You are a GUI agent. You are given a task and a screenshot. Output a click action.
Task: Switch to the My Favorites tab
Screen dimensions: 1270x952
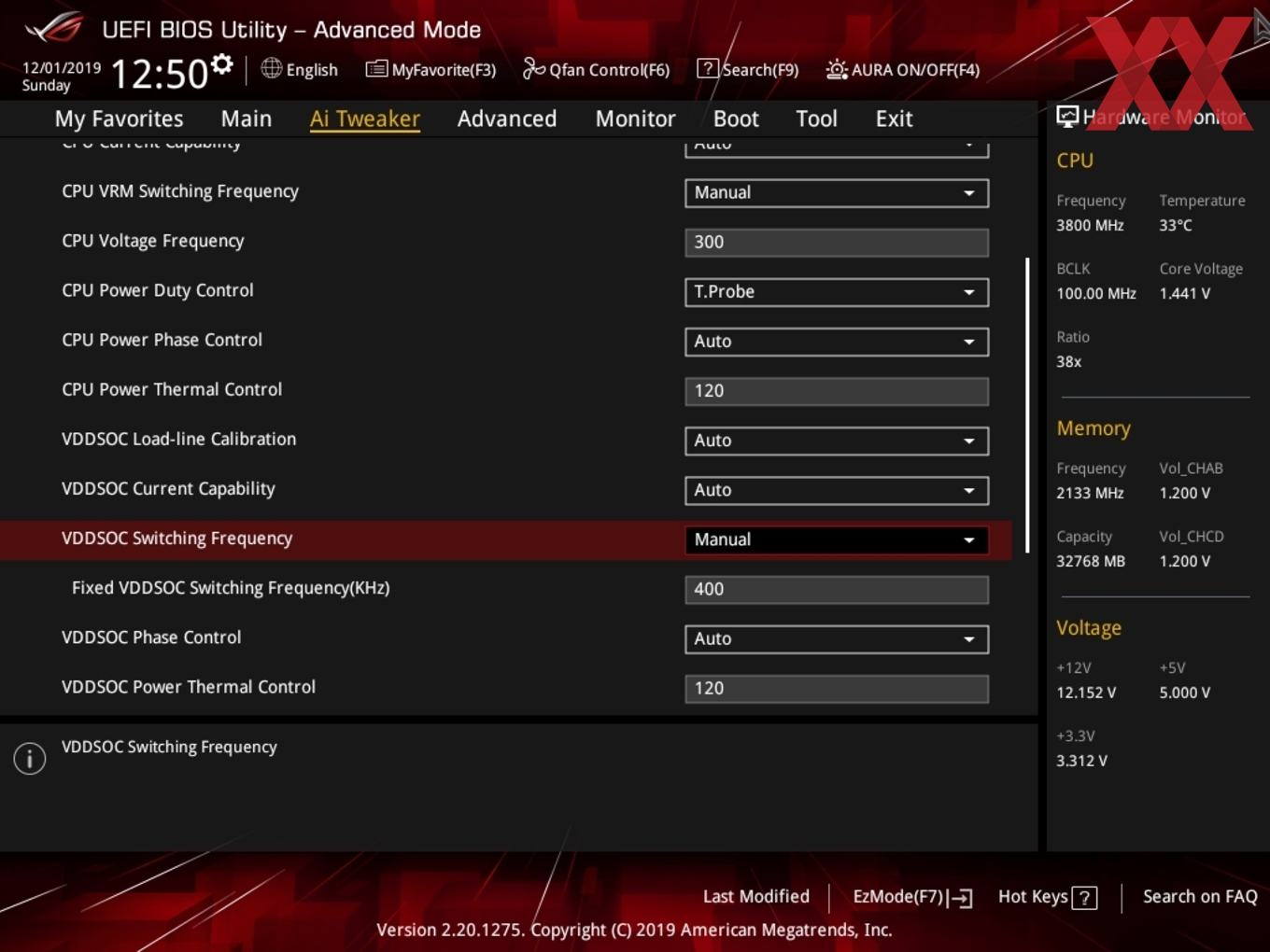(x=119, y=119)
